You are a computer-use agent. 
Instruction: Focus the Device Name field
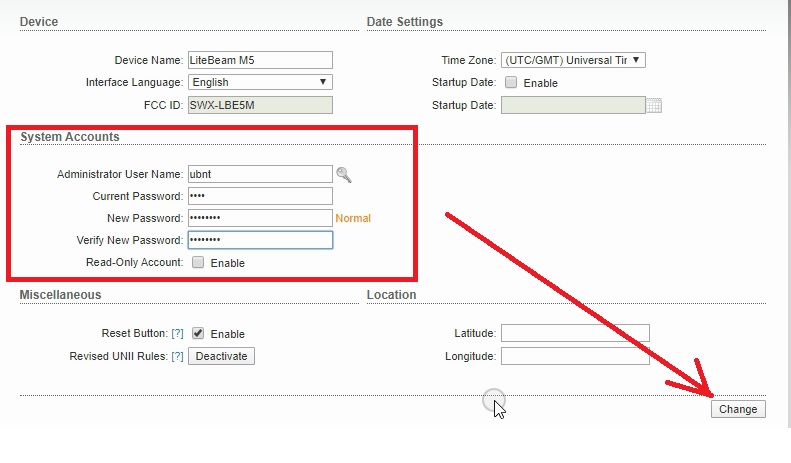click(x=260, y=60)
